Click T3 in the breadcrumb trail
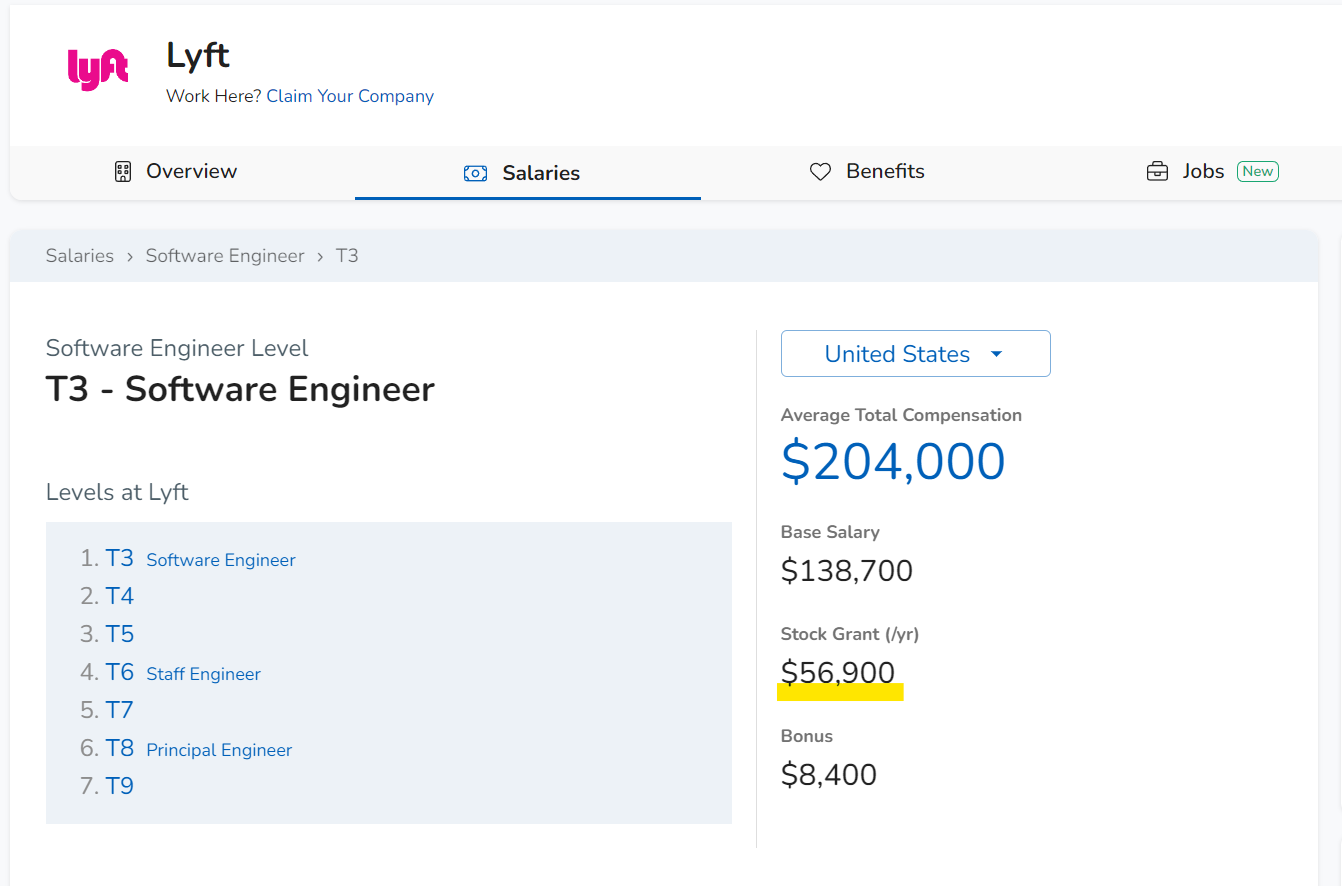This screenshot has height=886, width=1342. tap(347, 256)
